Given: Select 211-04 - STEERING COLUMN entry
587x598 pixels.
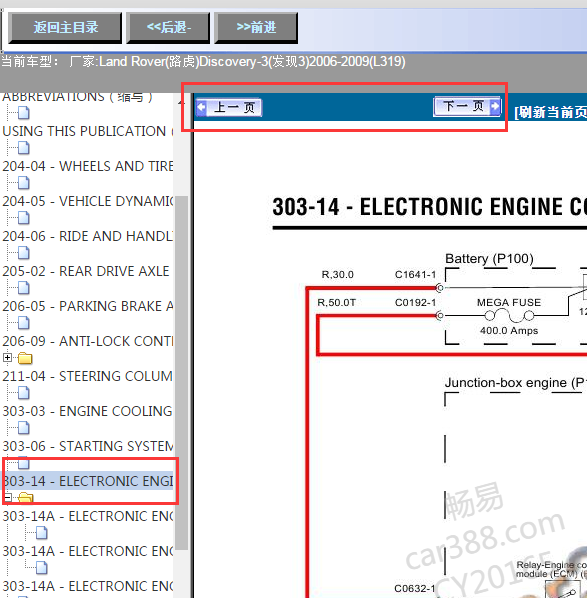Looking at the screenshot, I should 87,376.
